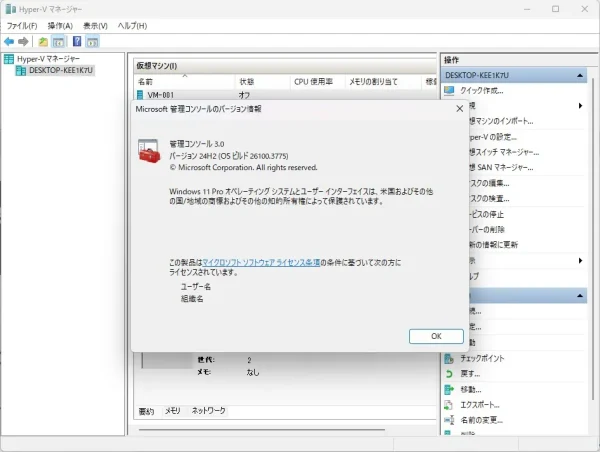600x452 pixels.
Task: Switch to the ネットワーク tab
Action: click(209, 411)
